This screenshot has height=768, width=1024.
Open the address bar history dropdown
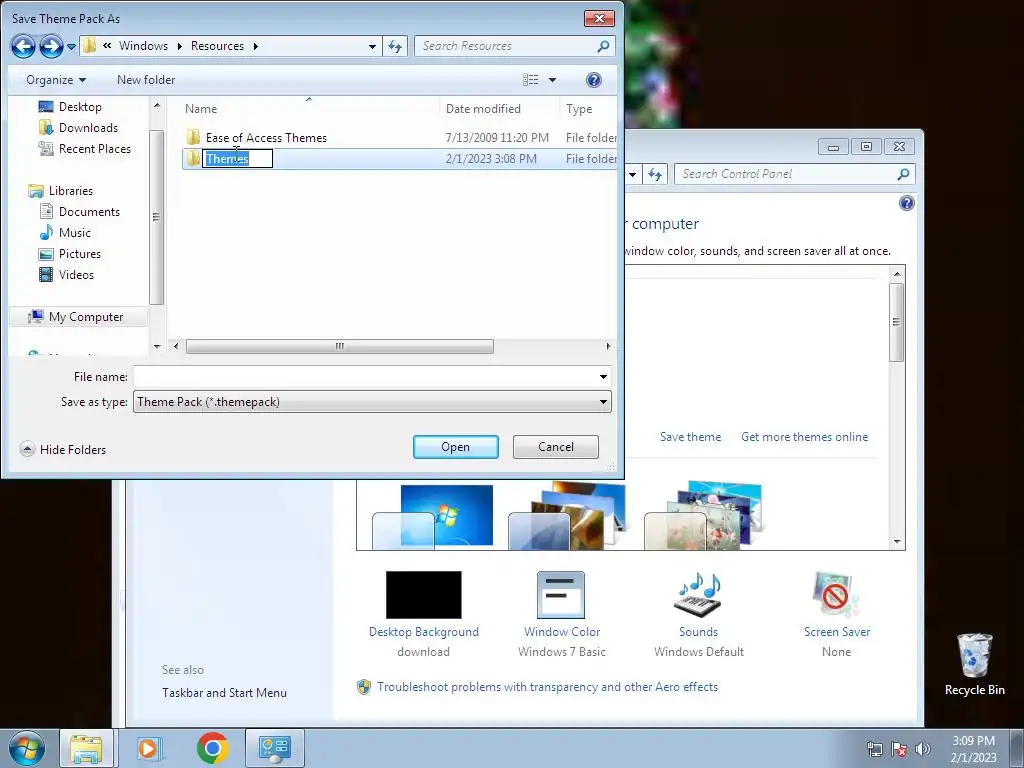(372, 46)
